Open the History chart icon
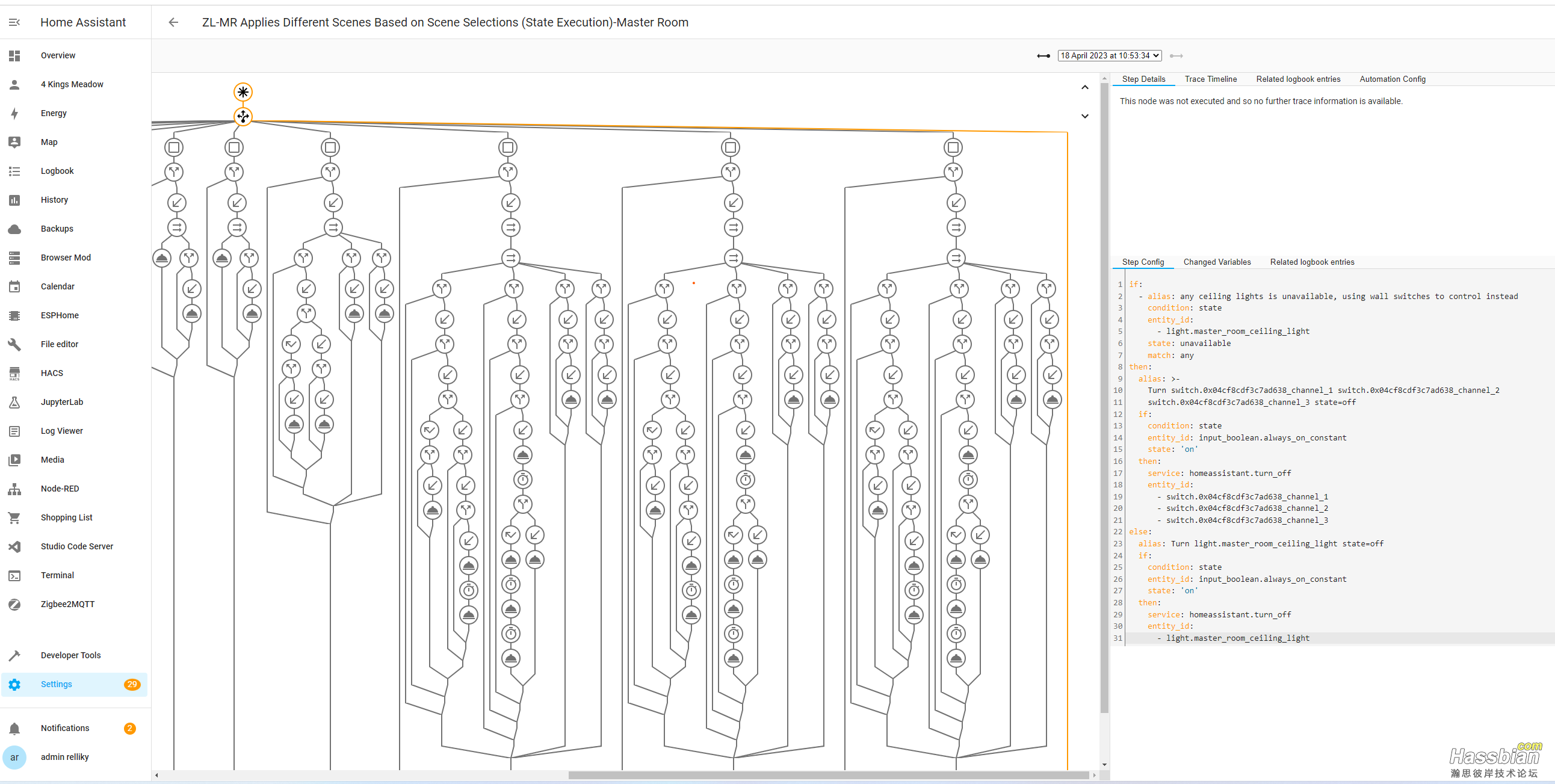Screen dimensions: 1555x784 (x=14, y=200)
